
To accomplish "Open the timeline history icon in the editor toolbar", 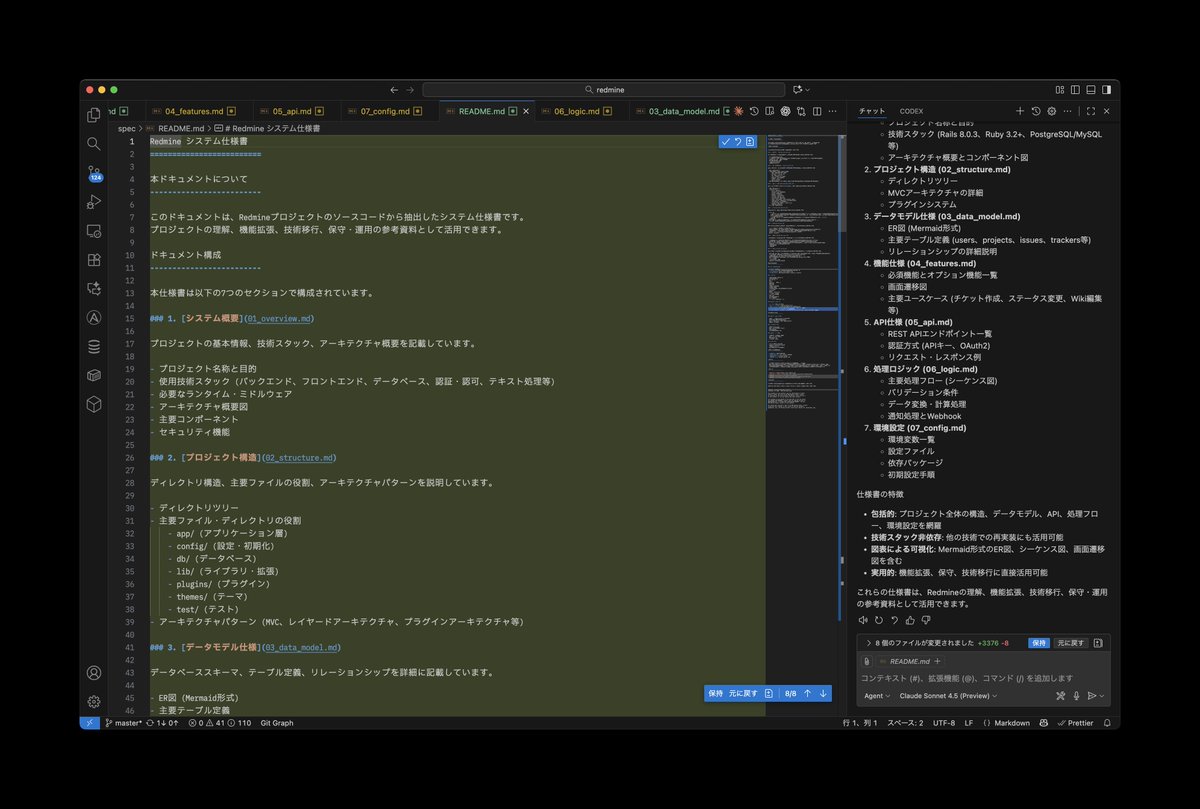I will (754, 111).
